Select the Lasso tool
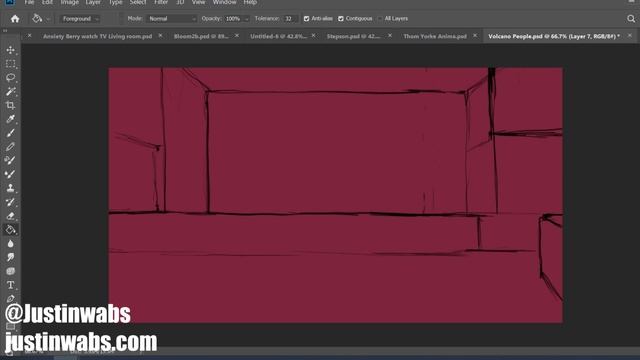The height and width of the screenshot is (360, 640). coord(11,78)
